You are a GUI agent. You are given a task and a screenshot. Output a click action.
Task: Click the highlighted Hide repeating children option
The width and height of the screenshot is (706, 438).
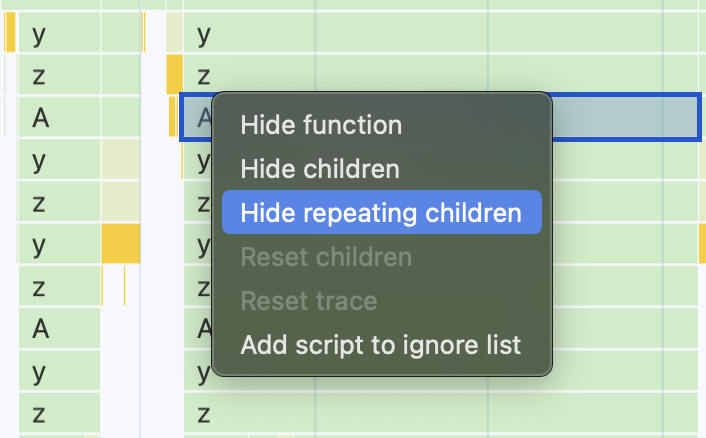381,213
